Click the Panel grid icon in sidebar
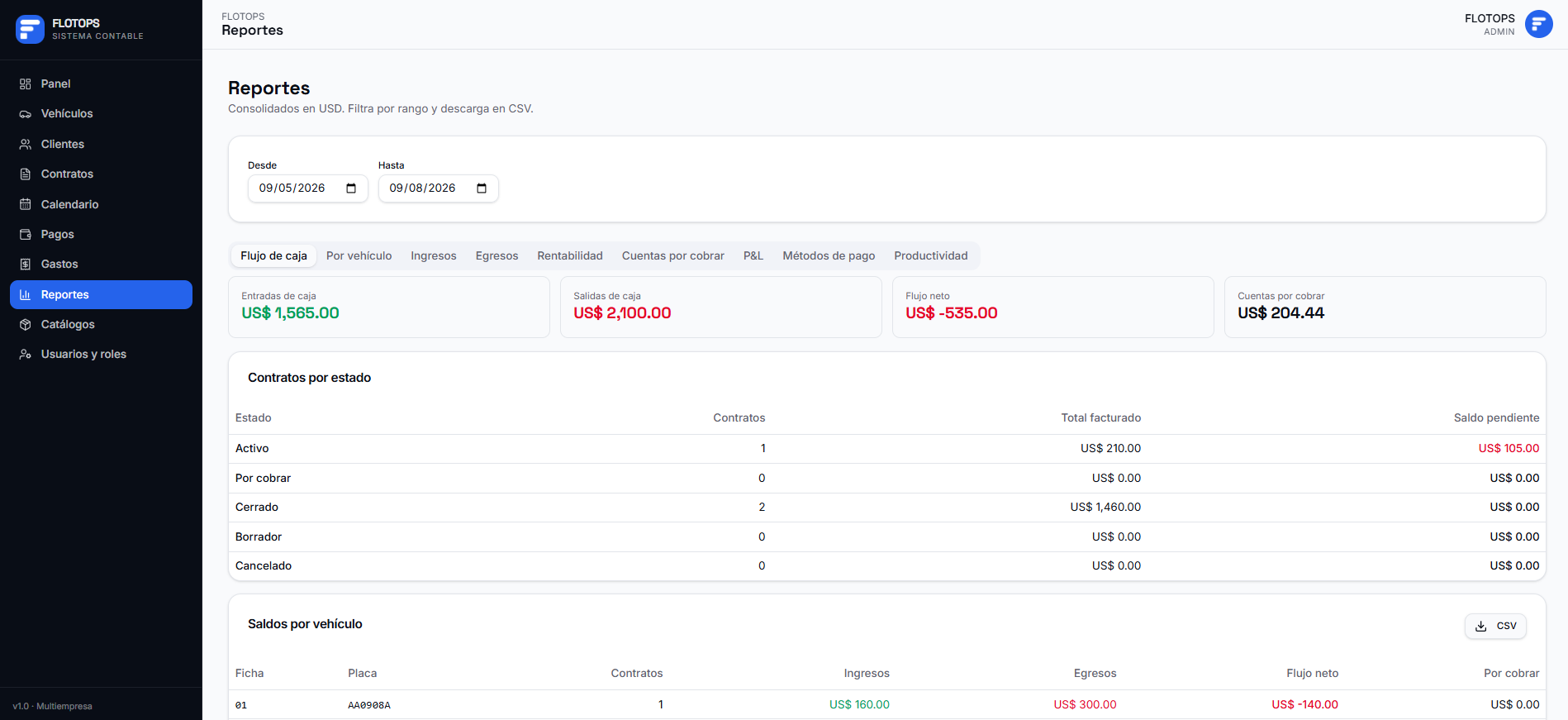The height and width of the screenshot is (720, 1568). 26,83
